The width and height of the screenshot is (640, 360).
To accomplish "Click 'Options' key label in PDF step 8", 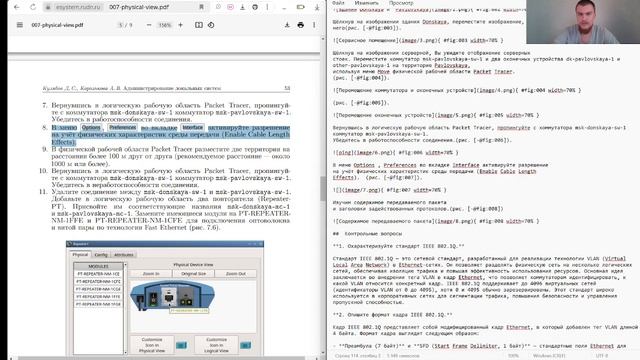I will (x=91, y=128).
